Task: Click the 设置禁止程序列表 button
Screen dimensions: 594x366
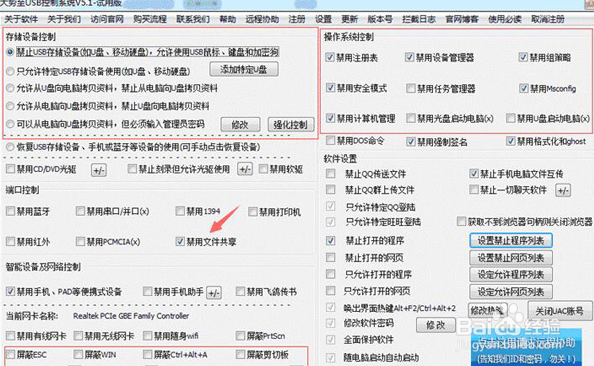Action: click(x=511, y=241)
